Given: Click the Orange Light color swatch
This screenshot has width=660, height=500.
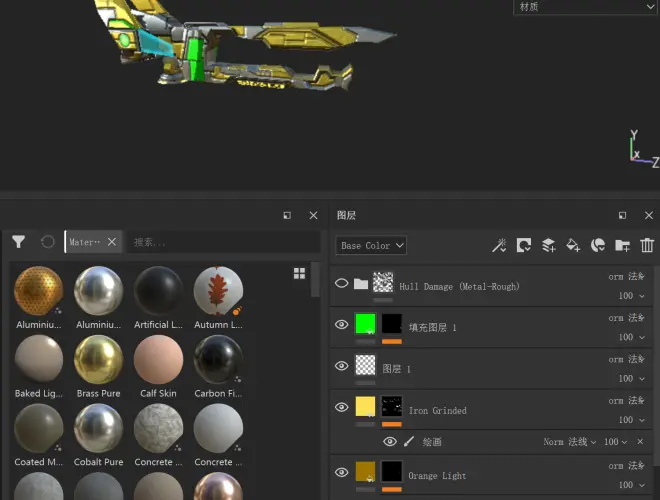Looking at the screenshot, I should 365,471.
